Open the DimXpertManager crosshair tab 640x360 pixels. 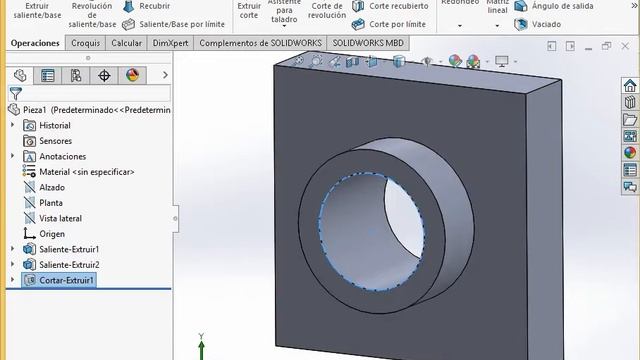click(x=104, y=76)
